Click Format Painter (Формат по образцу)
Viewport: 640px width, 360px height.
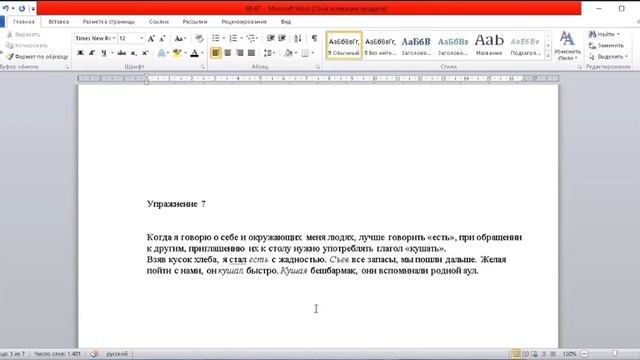point(37,57)
